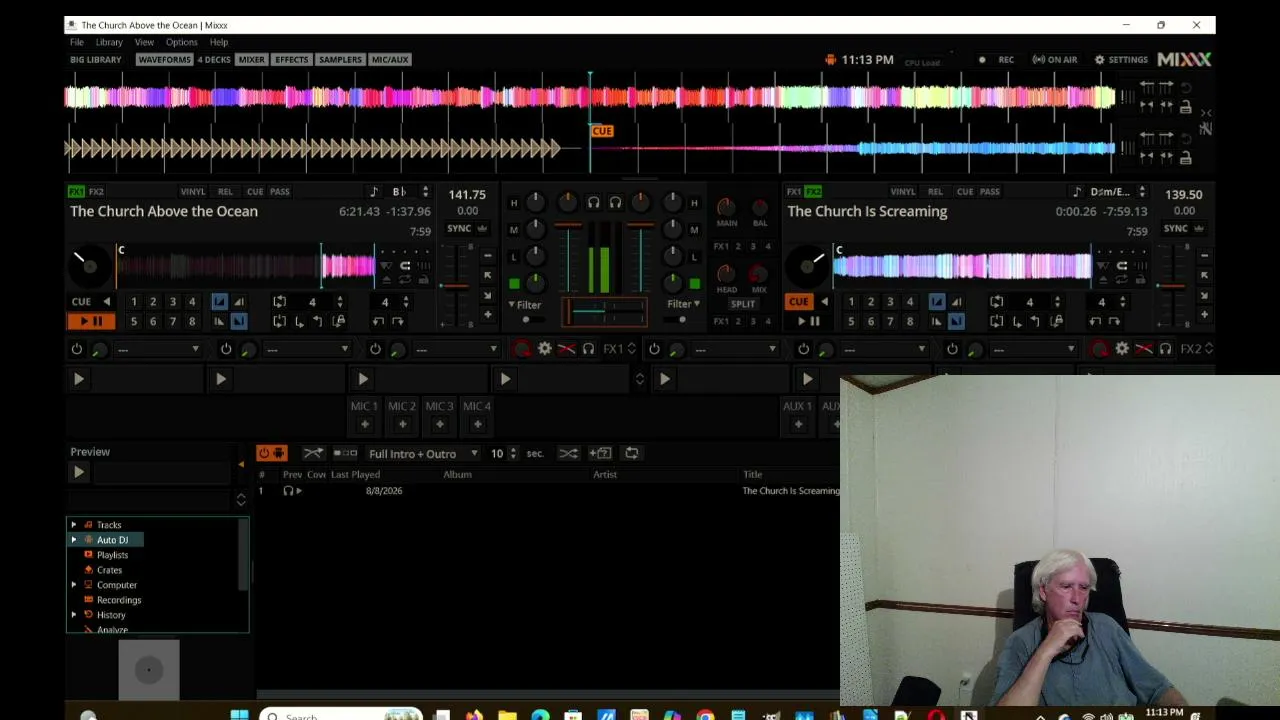1280x720 pixels.
Task: Adjust the crossfader slider
Action: click(x=605, y=313)
